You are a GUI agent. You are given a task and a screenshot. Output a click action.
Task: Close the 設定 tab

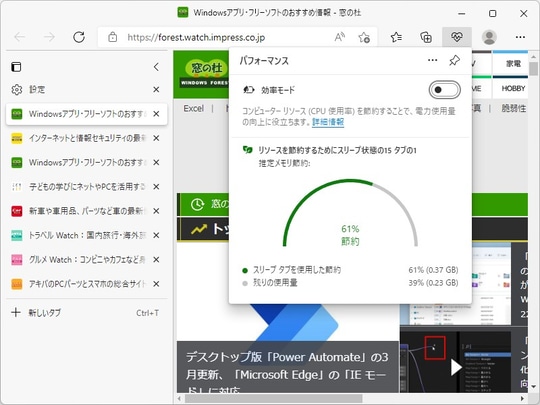156,90
